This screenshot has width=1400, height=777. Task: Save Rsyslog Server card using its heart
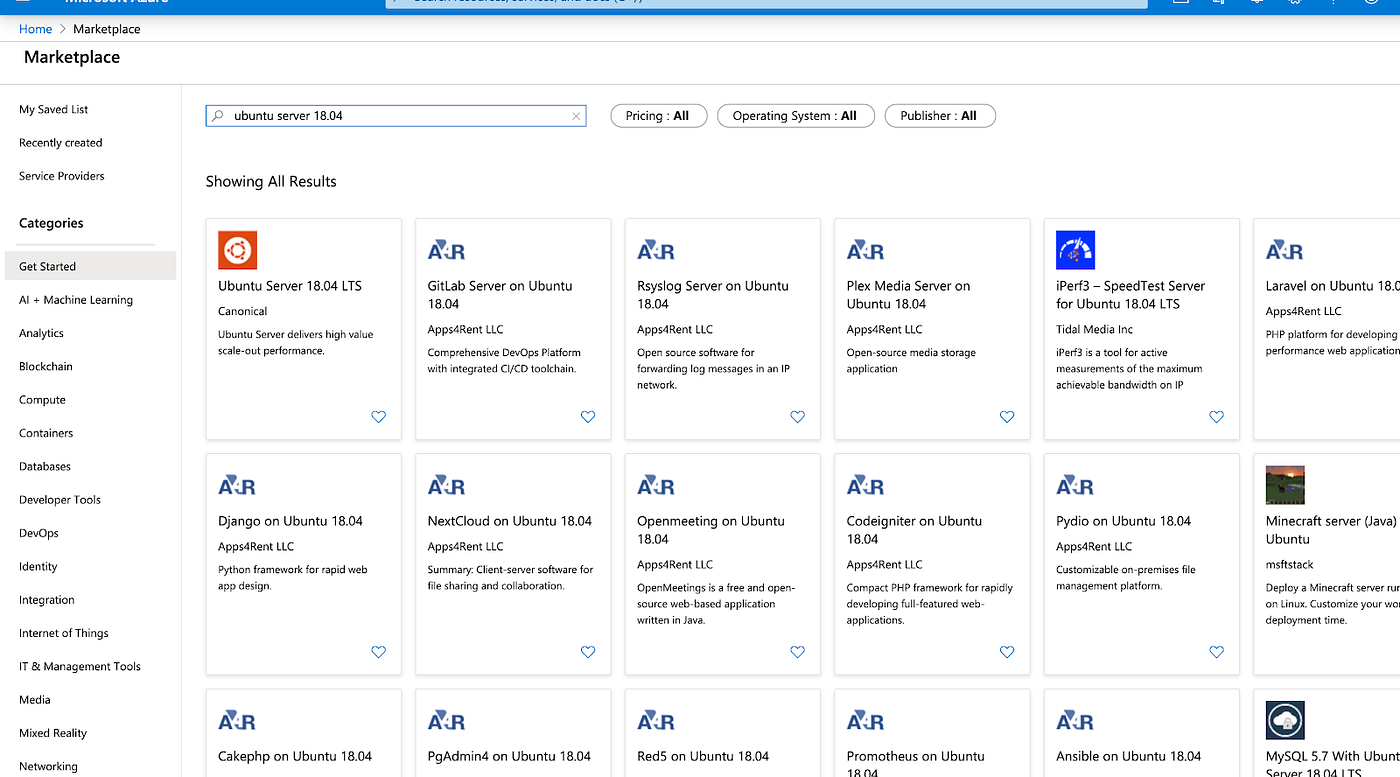pyautogui.click(x=797, y=417)
